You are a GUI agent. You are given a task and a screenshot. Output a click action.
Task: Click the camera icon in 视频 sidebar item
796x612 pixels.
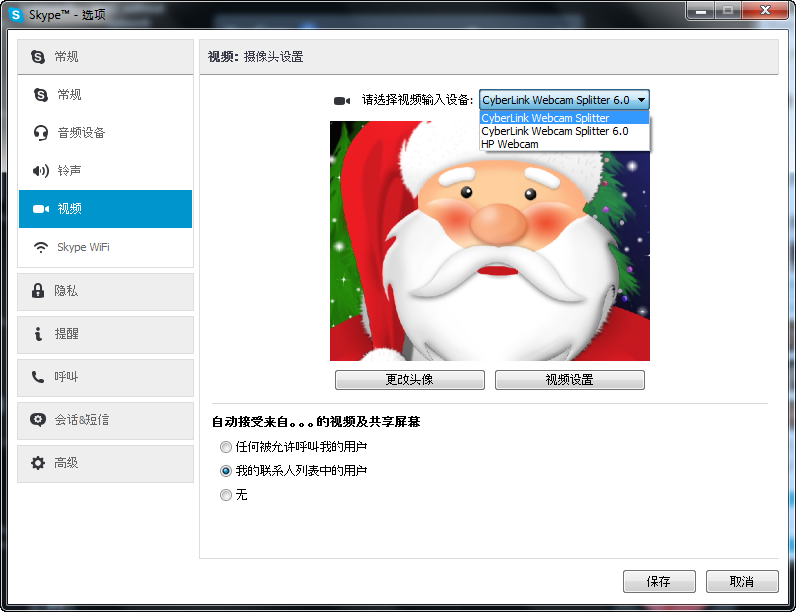[x=41, y=209]
